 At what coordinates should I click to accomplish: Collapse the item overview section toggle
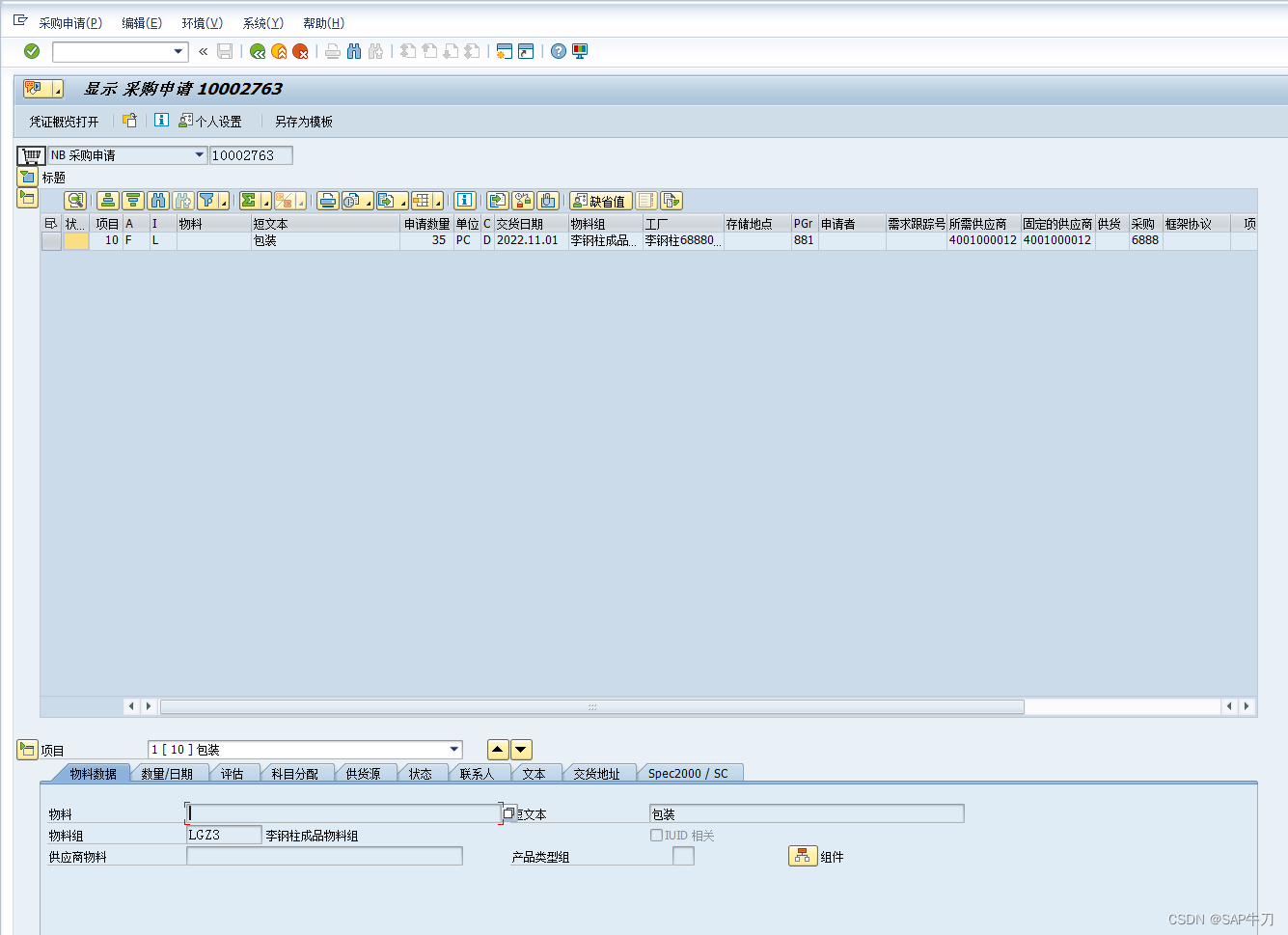pos(27,198)
